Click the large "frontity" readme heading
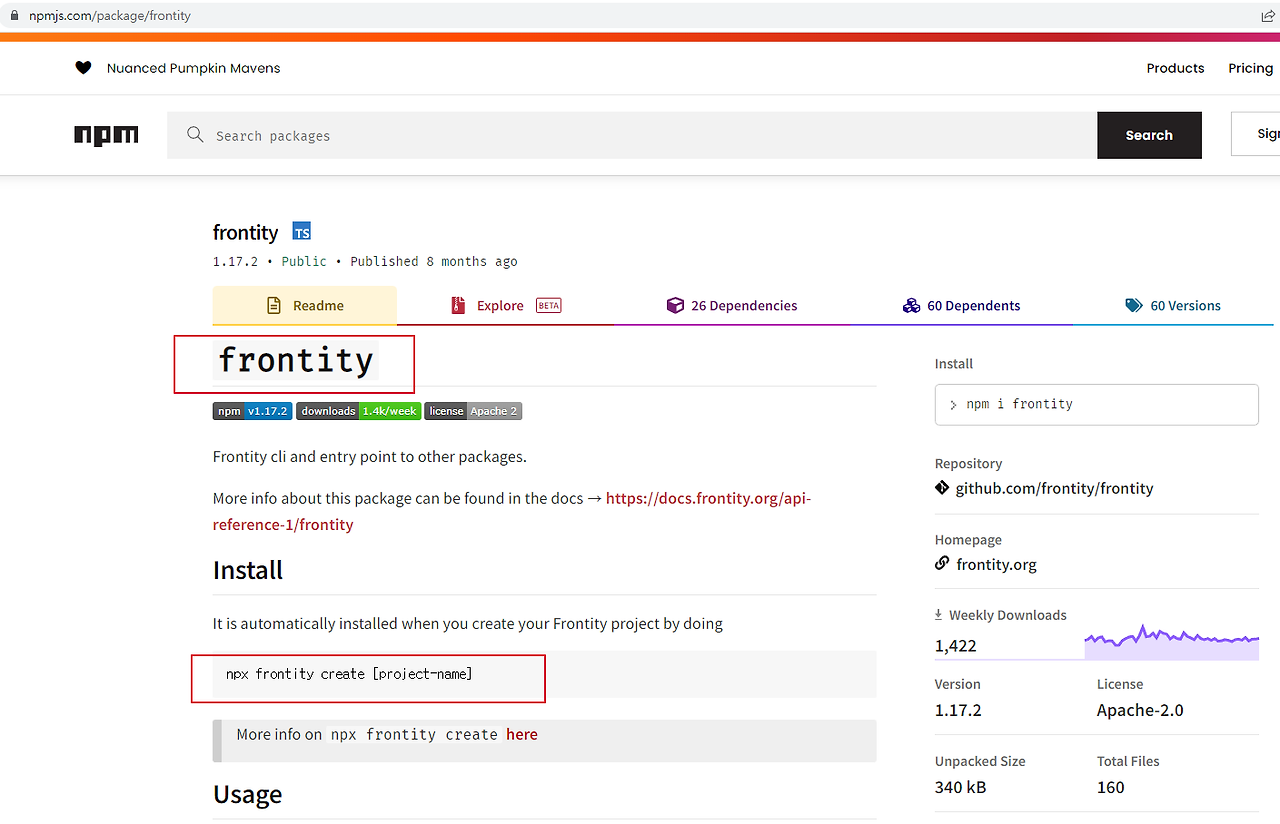Image resolution: width=1280 pixels, height=824 pixels. click(295, 360)
